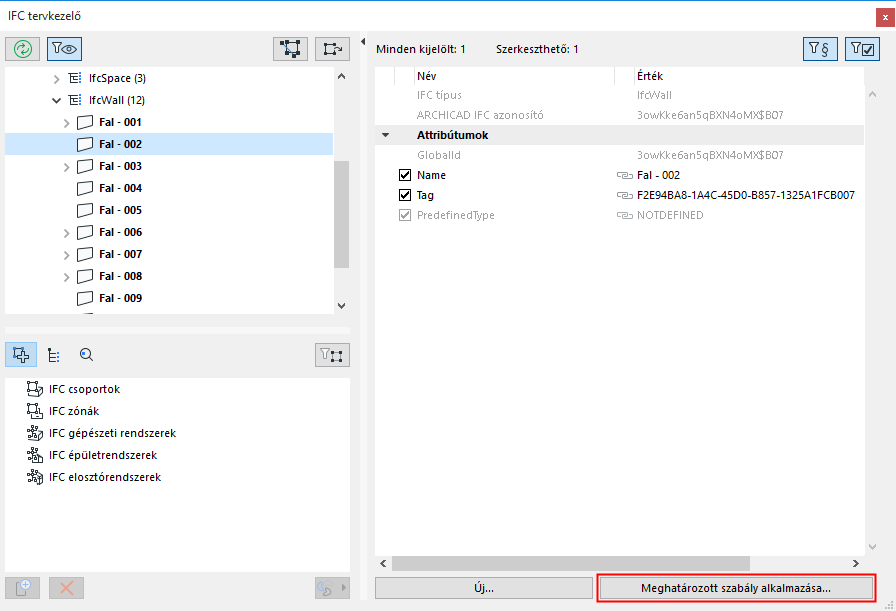Select IFC elosztórendszerek entry
896x611 pixels.
tap(105, 477)
